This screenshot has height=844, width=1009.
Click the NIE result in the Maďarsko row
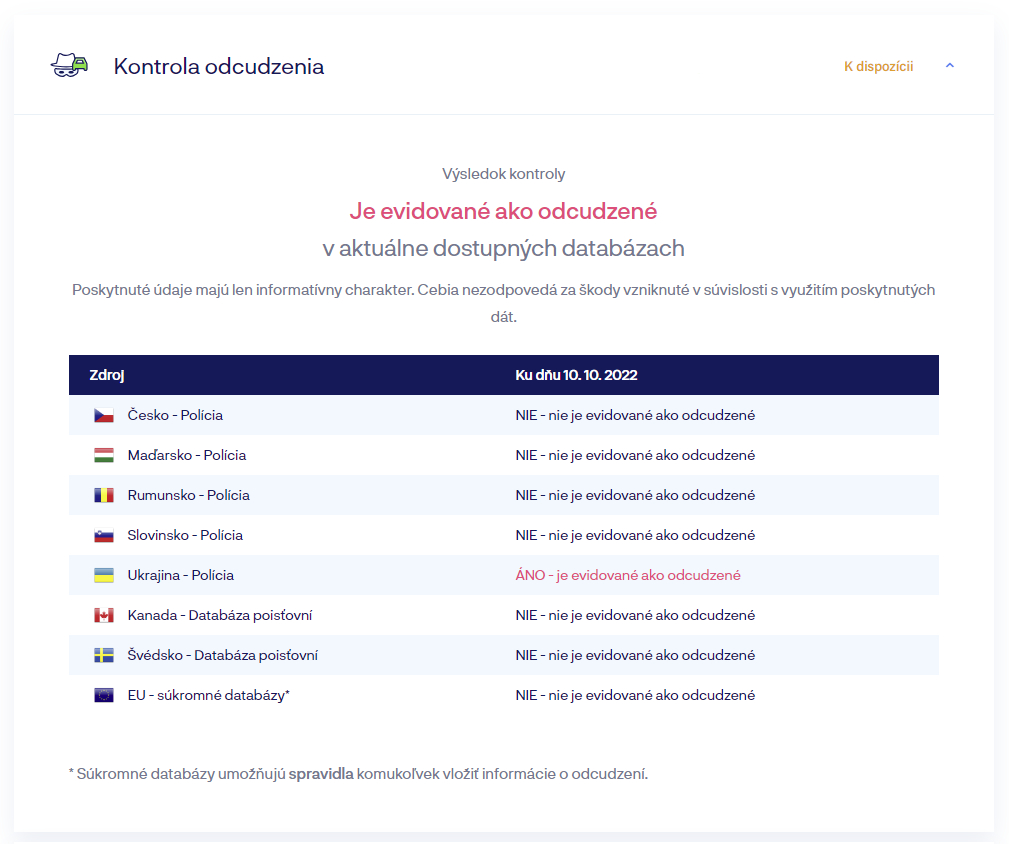635,455
